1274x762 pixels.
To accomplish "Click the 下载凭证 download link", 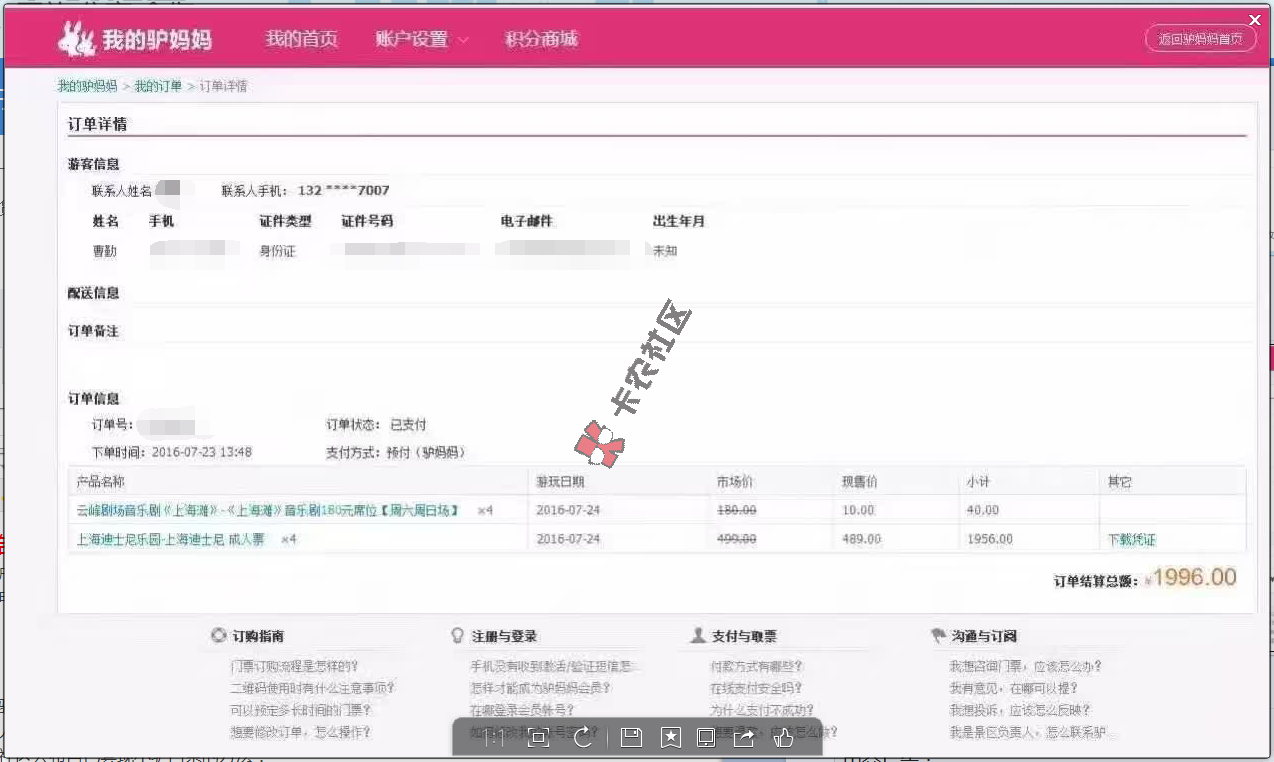I will pyautogui.click(x=1131, y=539).
